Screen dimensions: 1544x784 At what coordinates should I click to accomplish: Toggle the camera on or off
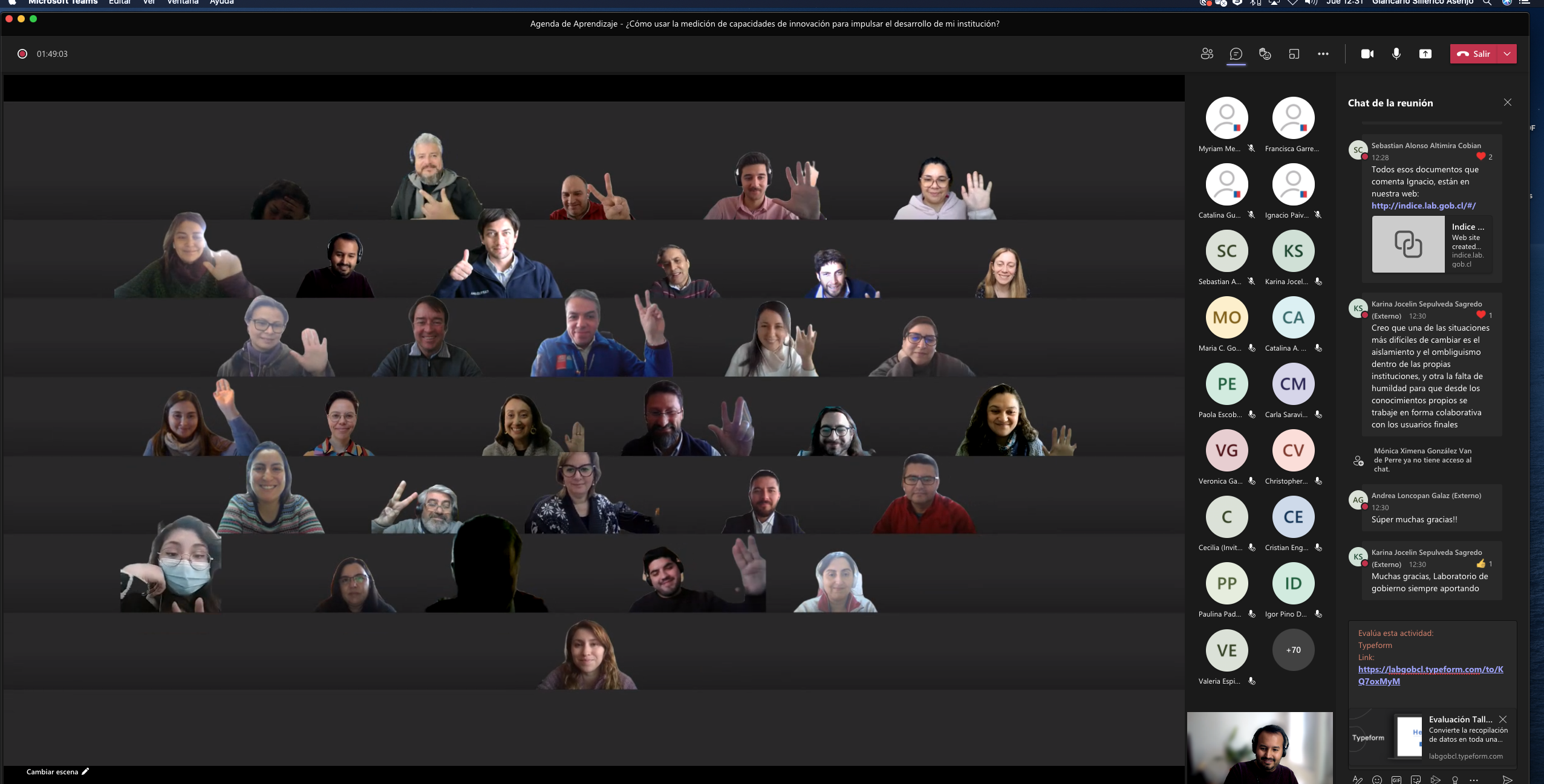(1367, 54)
